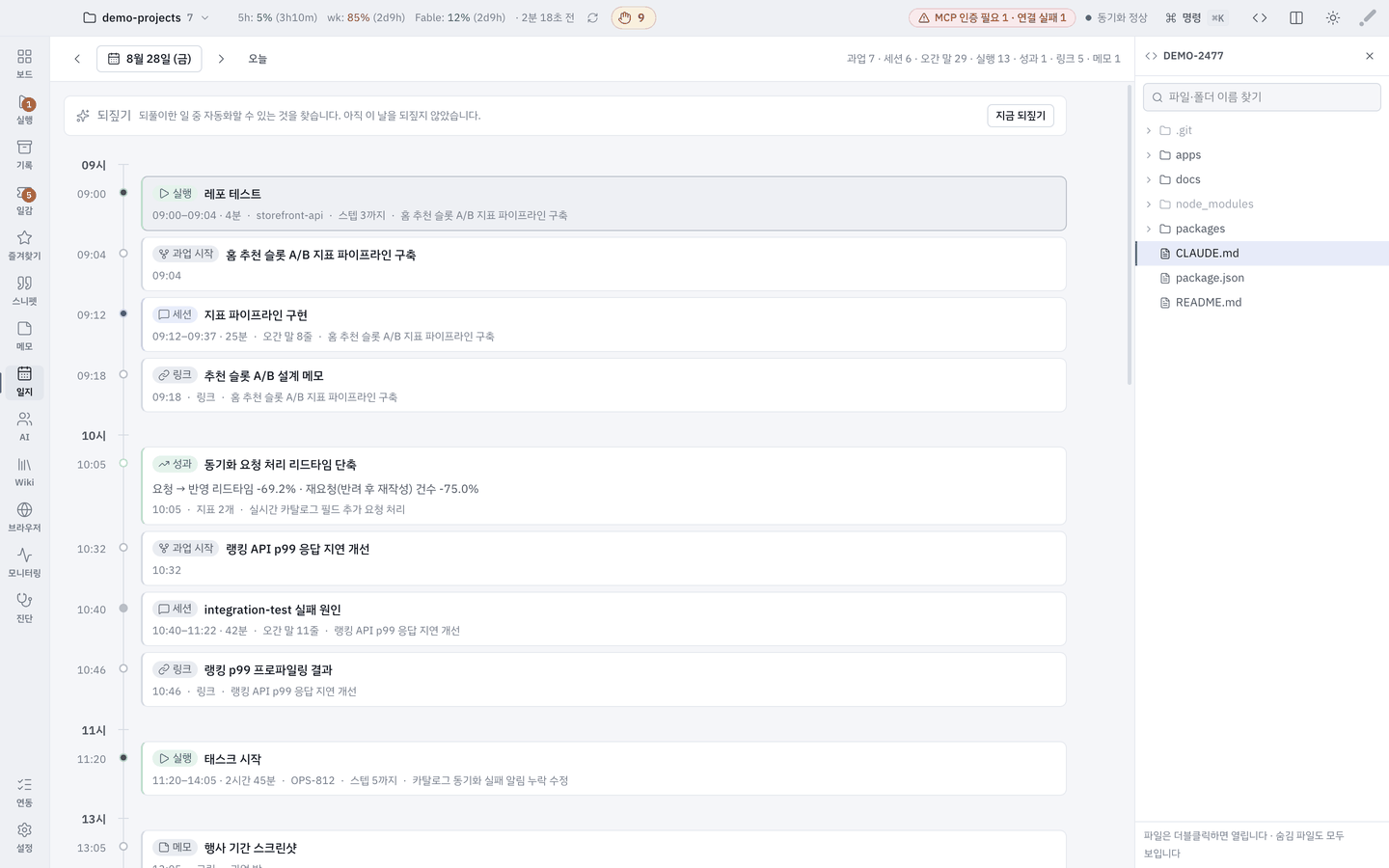Open the 8월 28일 (금) date picker
Image resolution: width=1389 pixels, height=868 pixels.
pyautogui.click(x=150, y=59)
